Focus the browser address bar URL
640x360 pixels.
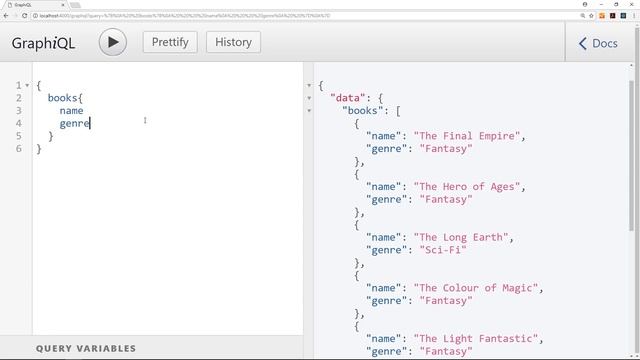point(185,16)
